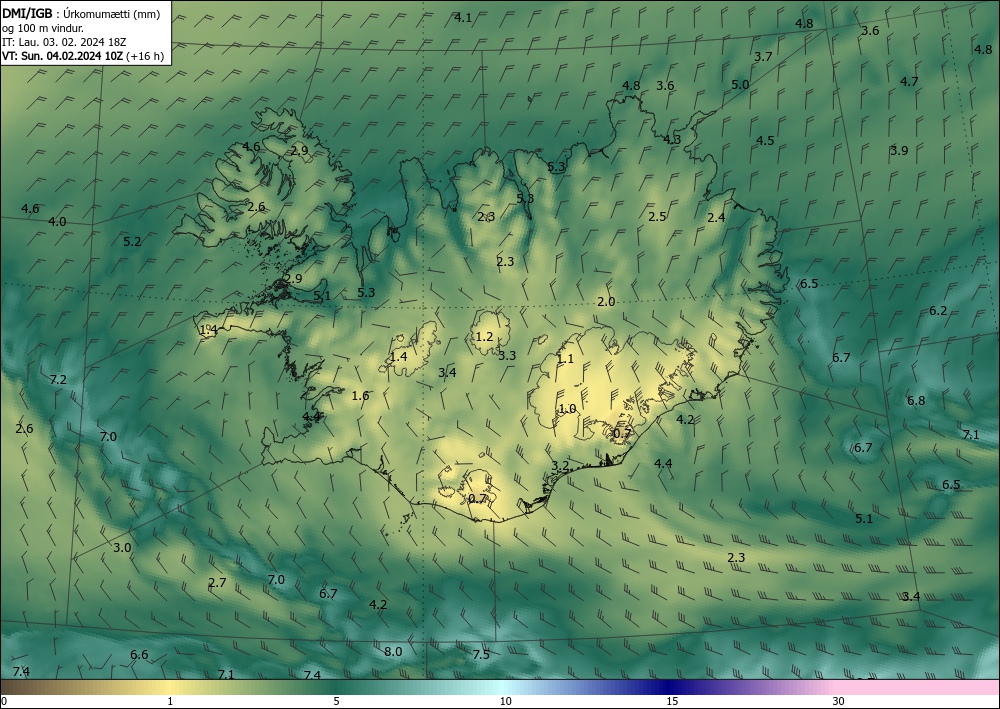Click the '7.2' precipitation value label
Viewport: 1000px width, 709px height.
58,380
